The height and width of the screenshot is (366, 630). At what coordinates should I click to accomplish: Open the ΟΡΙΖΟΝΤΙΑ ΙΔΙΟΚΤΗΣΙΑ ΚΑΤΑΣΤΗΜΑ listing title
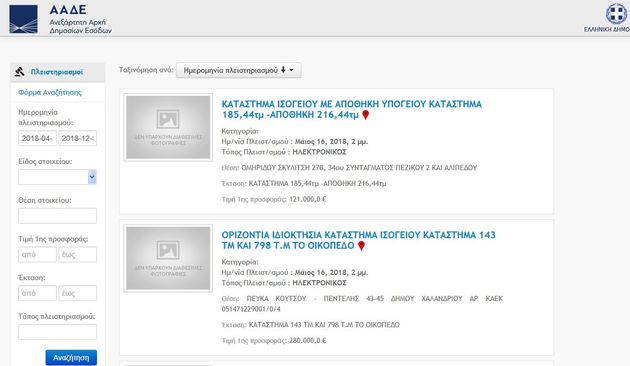(x=358, y=240)
